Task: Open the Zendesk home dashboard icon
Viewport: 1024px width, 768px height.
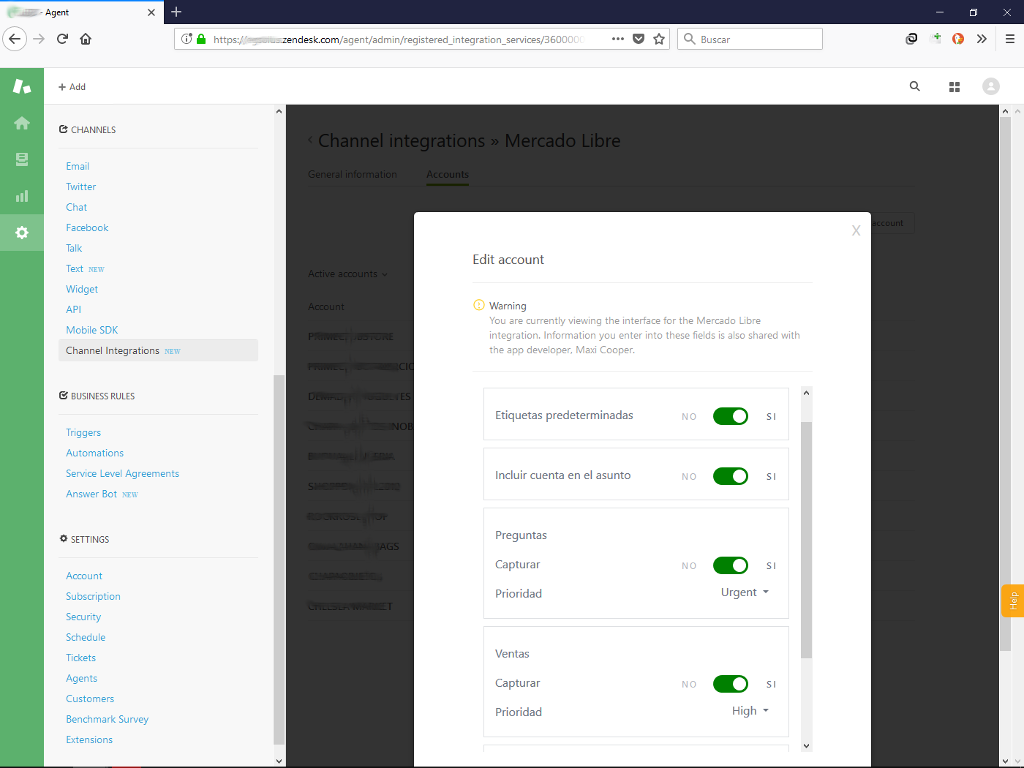Action: tap(21, 123)
